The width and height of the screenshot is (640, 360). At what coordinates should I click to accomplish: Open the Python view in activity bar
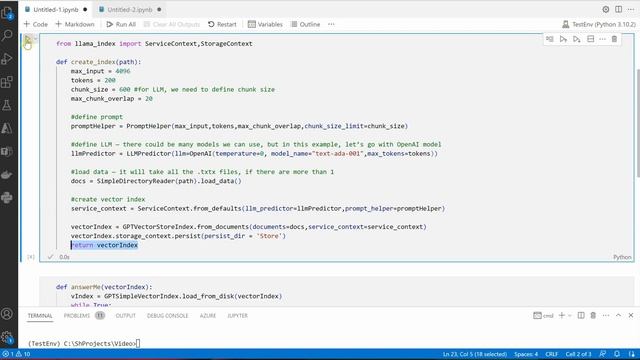[x=7, y=198]
